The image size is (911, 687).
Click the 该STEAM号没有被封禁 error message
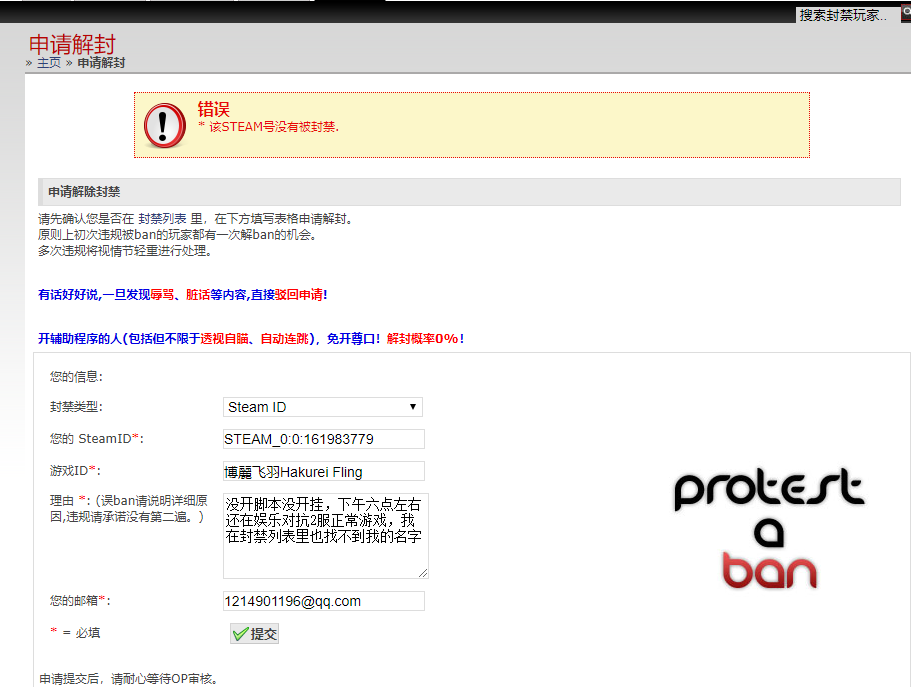click(270, 127)
